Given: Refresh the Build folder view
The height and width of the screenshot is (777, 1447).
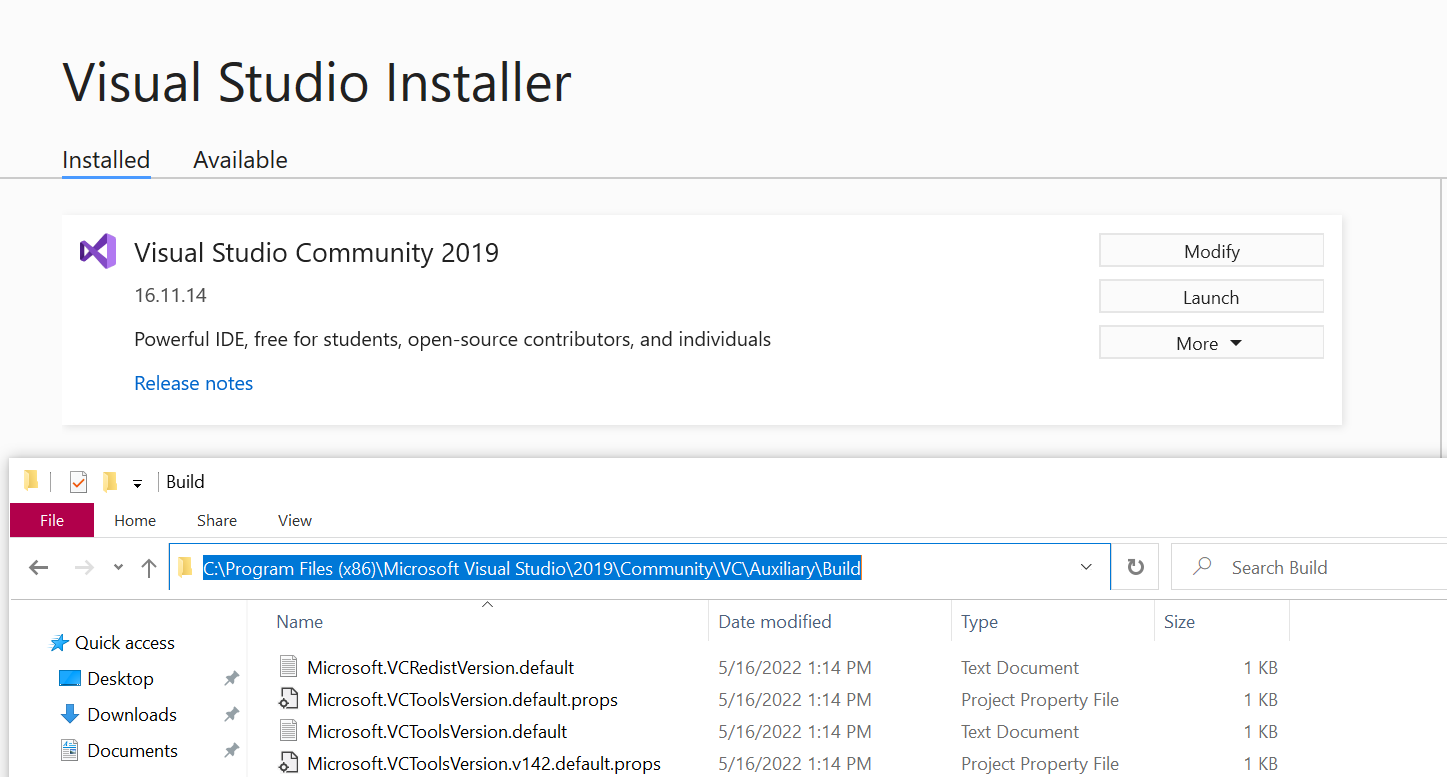Looking at the screenshot, I should [x=1135, y=568].
